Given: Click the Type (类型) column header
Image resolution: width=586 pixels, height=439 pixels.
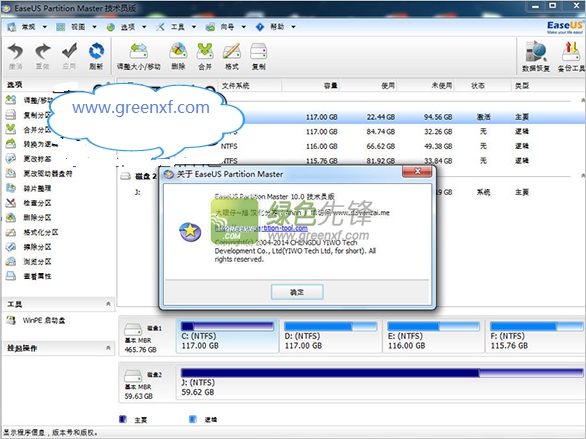Looking at the screenshot, I should tap(522, 86).
